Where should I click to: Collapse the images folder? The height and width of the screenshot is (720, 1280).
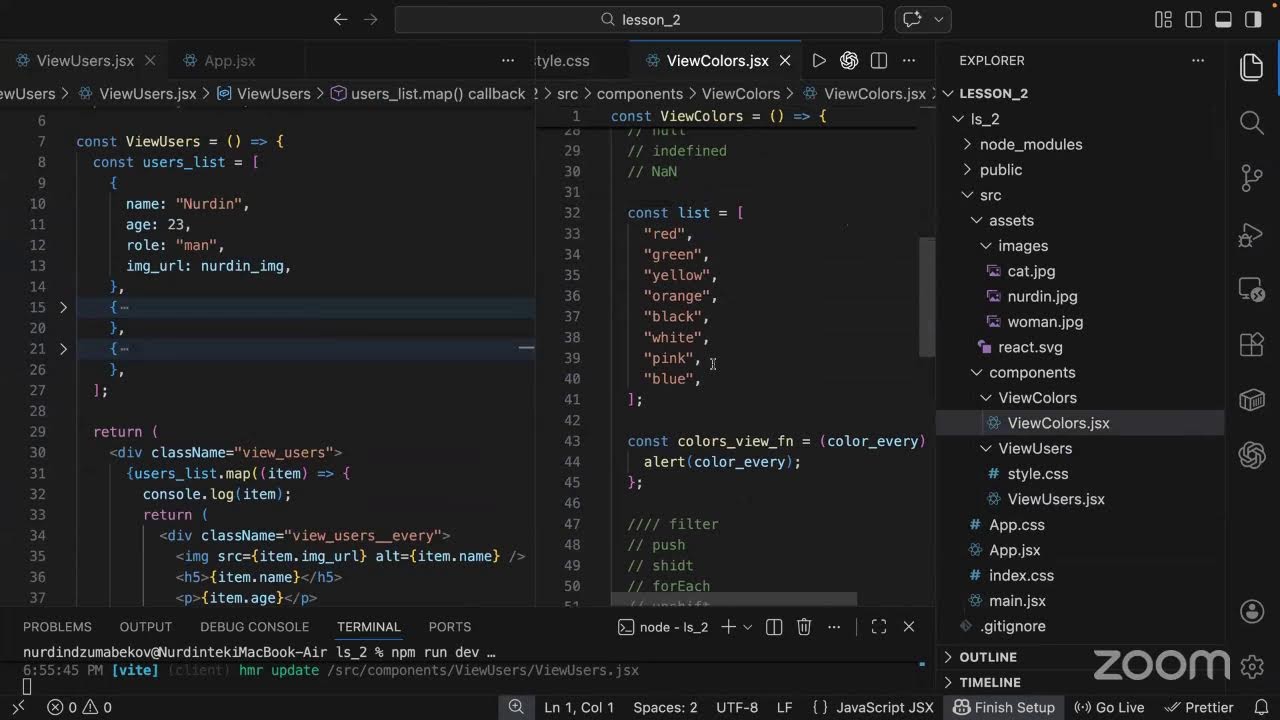point(1023,246)
